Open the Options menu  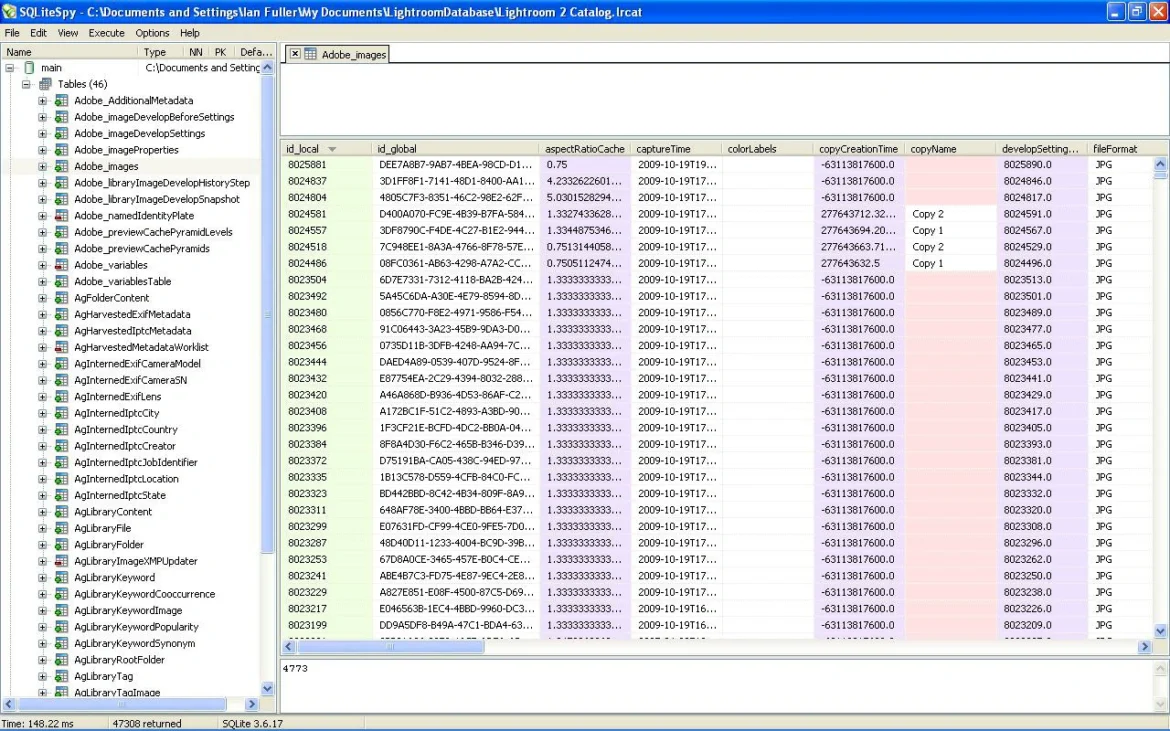152,32
